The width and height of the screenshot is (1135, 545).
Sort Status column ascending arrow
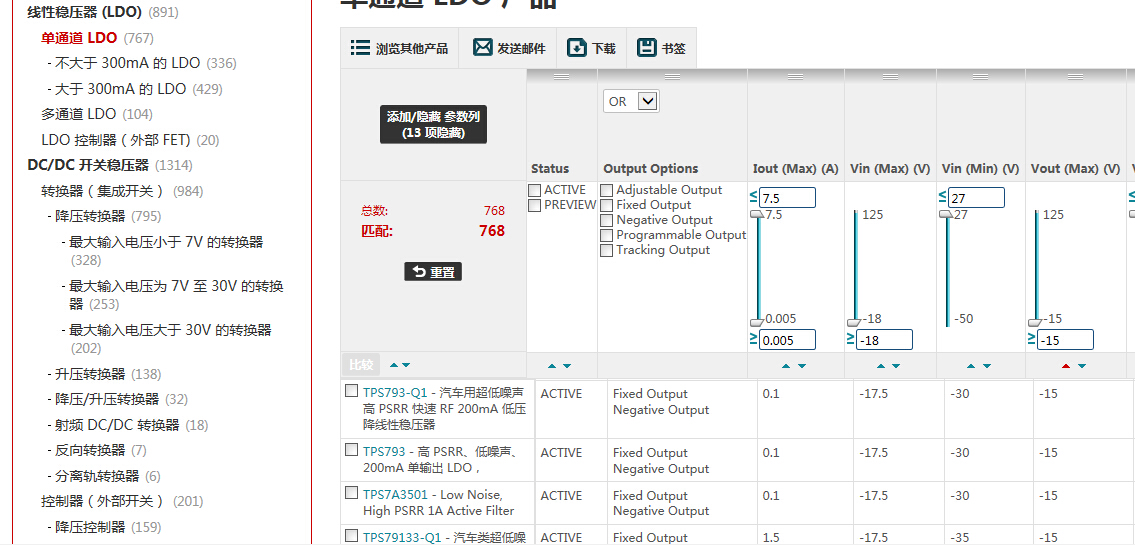click(553, 366)
